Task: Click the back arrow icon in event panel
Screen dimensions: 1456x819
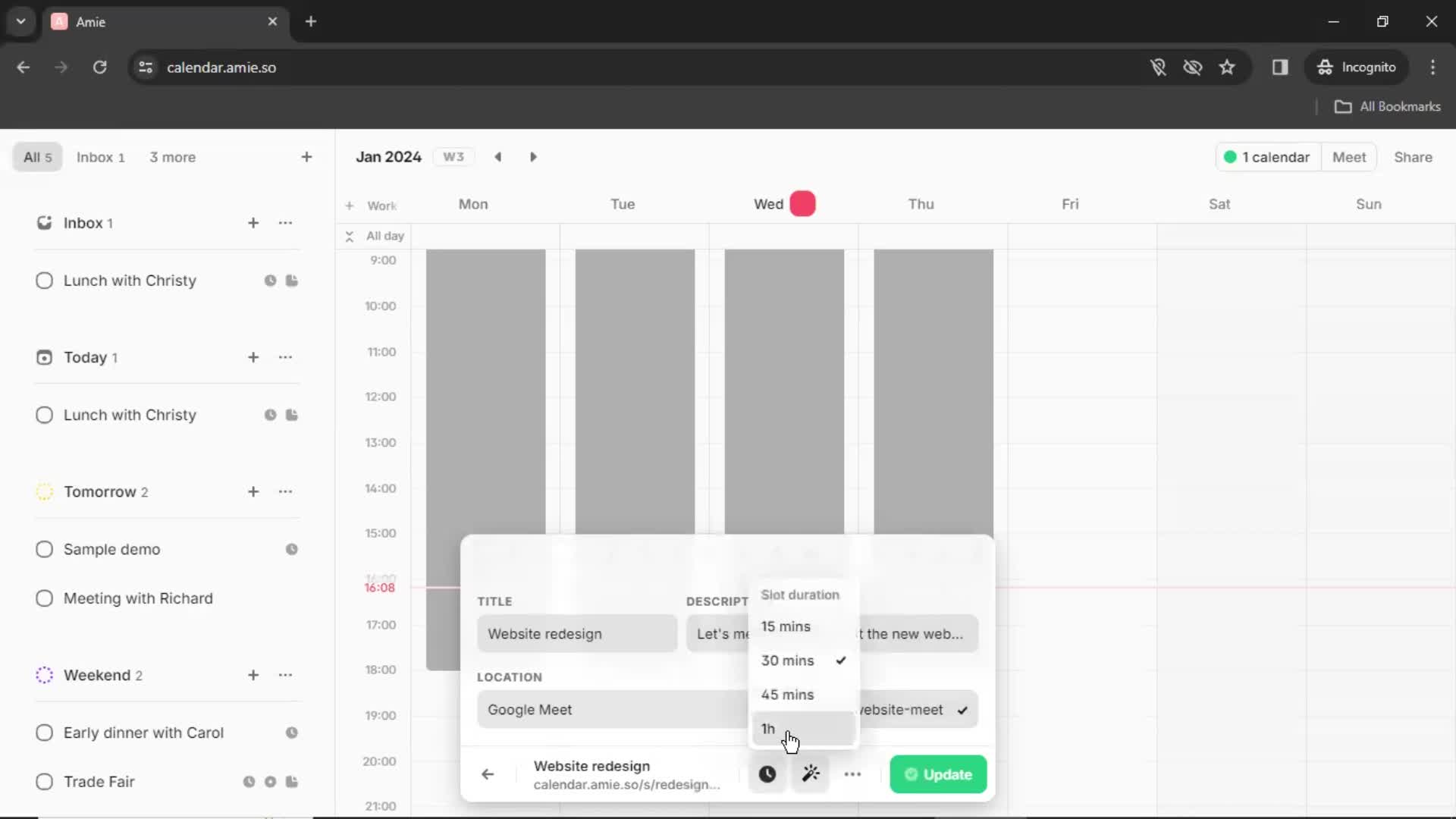Action: click(487, 774)
